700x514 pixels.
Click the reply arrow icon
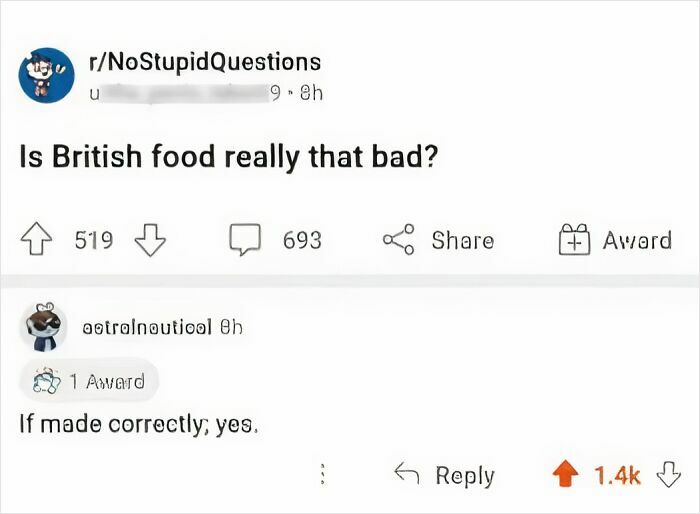coord(405,476)
